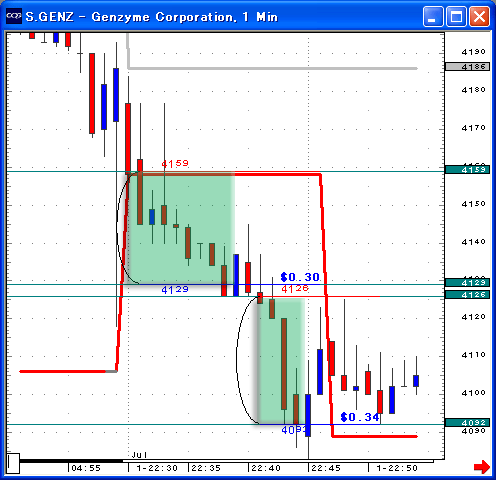This screenshot has height=480, width=496.
Task: Click the $0.34 profit label
Action: click(x=360, y=417)
